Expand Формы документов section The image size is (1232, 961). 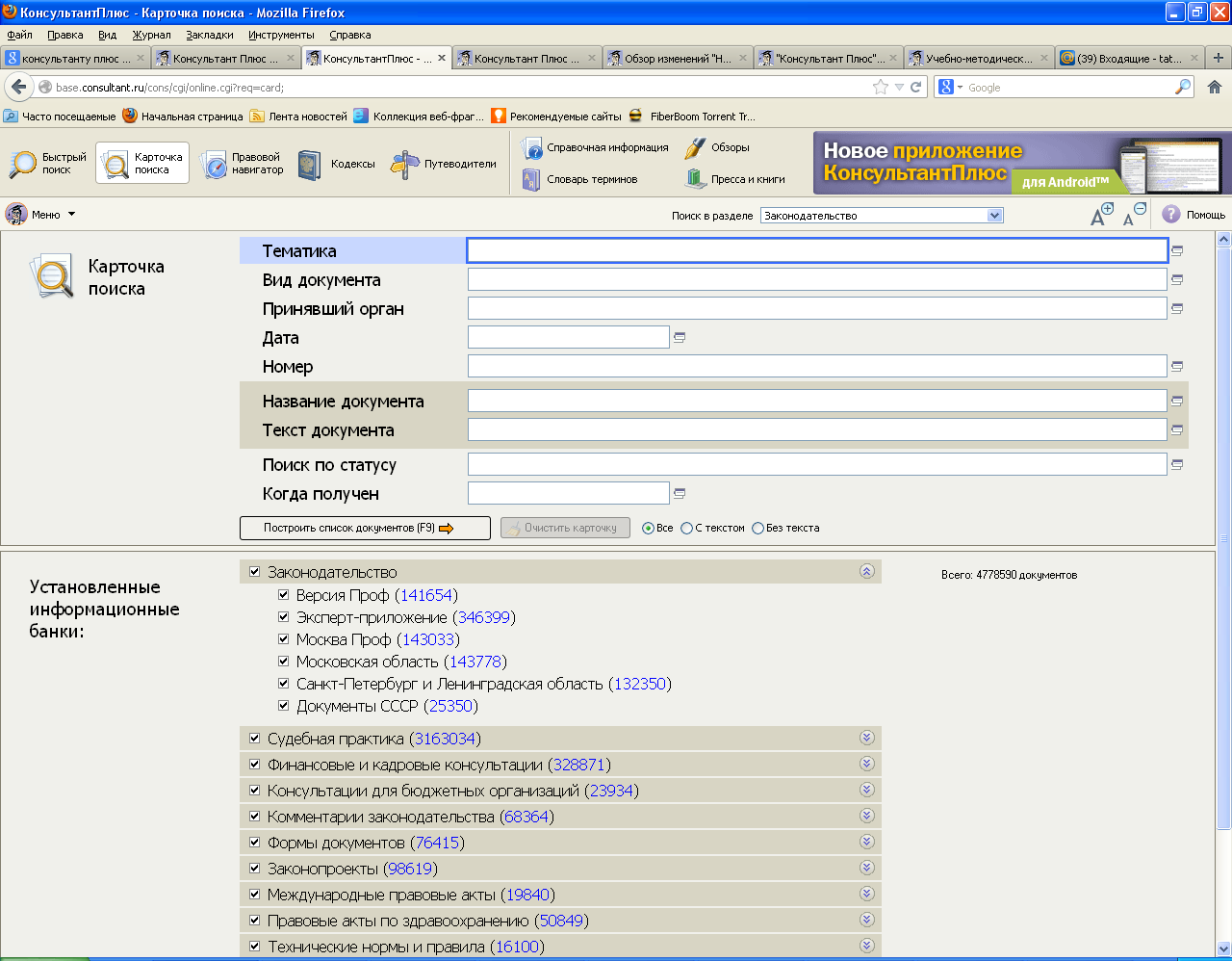(x=867, y=842)
